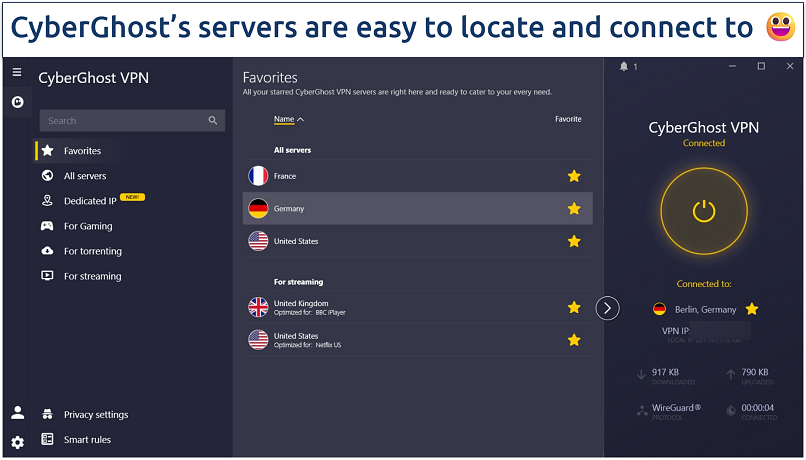This screenshot has width=806, height=460.
Task: Open the account profile icon
Action: click(17, 413)
